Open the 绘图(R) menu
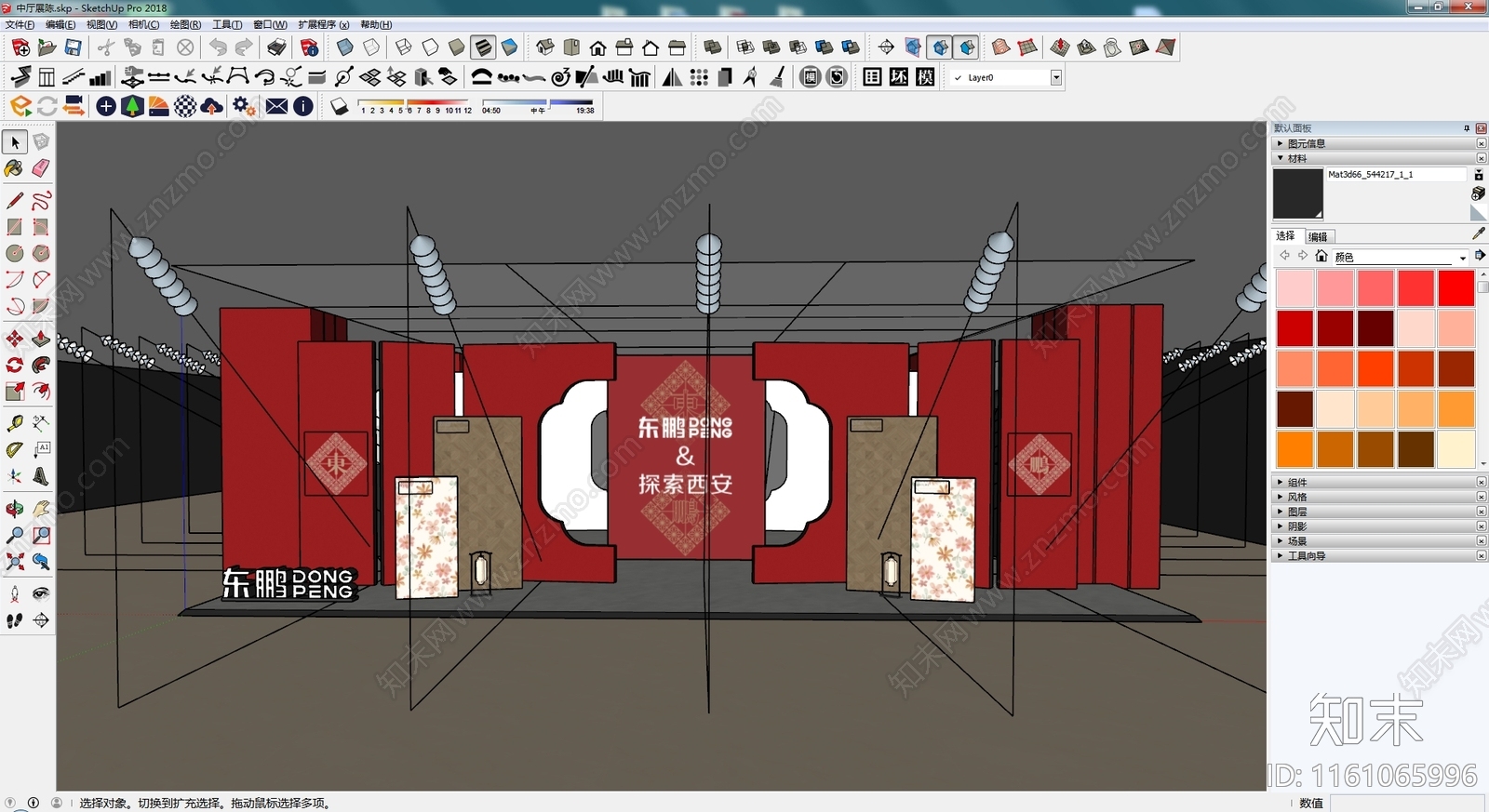Screen dimensions: 1489x812 coord(185,24)
